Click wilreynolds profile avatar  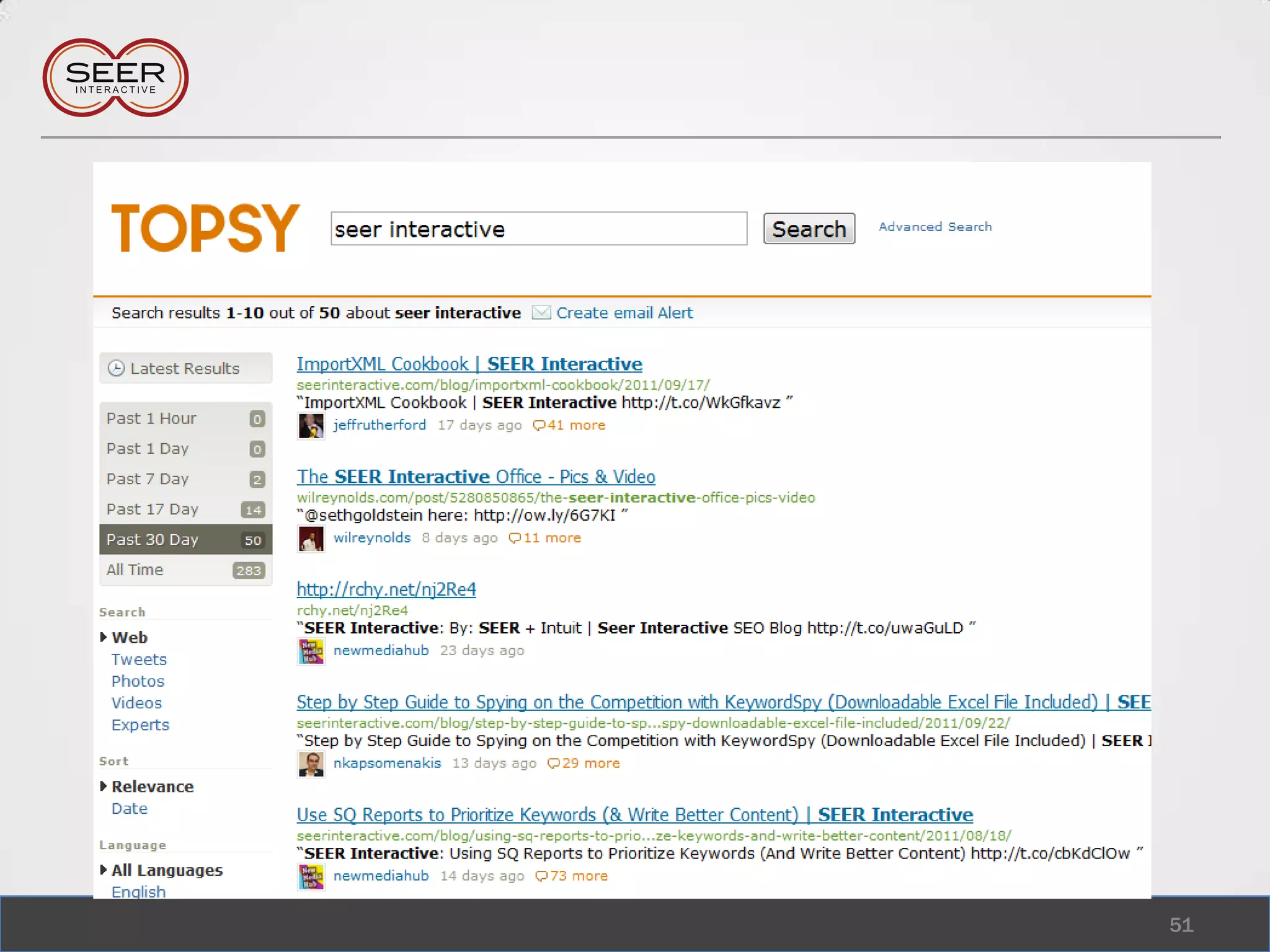coord(311,539)
